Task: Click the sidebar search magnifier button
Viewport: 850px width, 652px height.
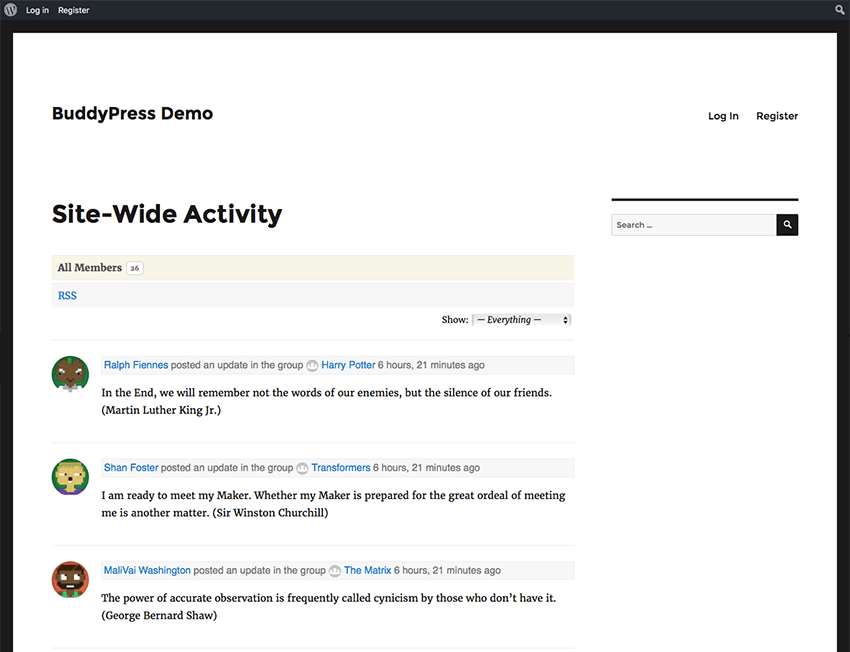Action: (786, 224)
